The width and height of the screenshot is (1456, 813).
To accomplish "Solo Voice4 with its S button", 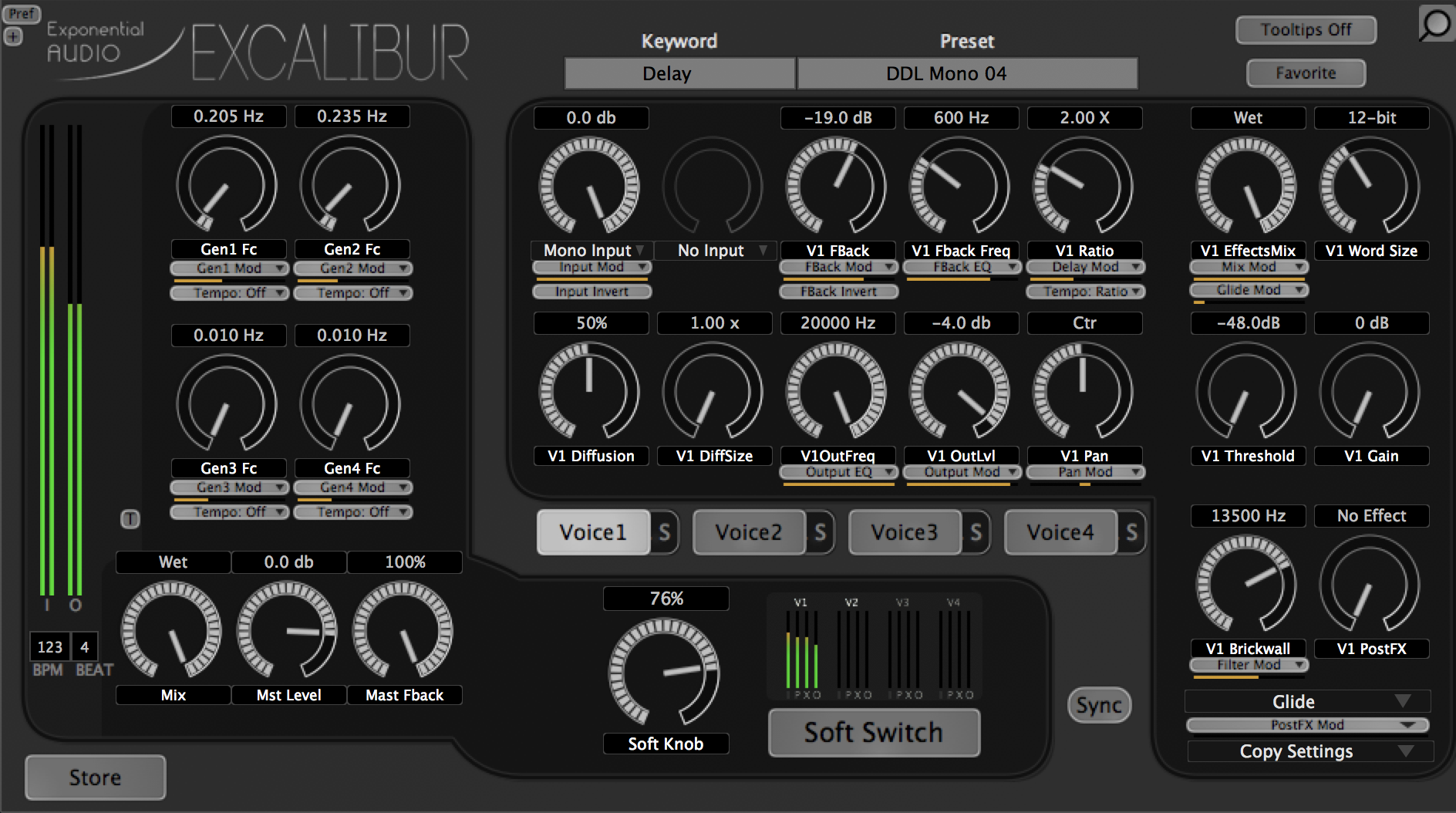I will [x=1132, y=532].
